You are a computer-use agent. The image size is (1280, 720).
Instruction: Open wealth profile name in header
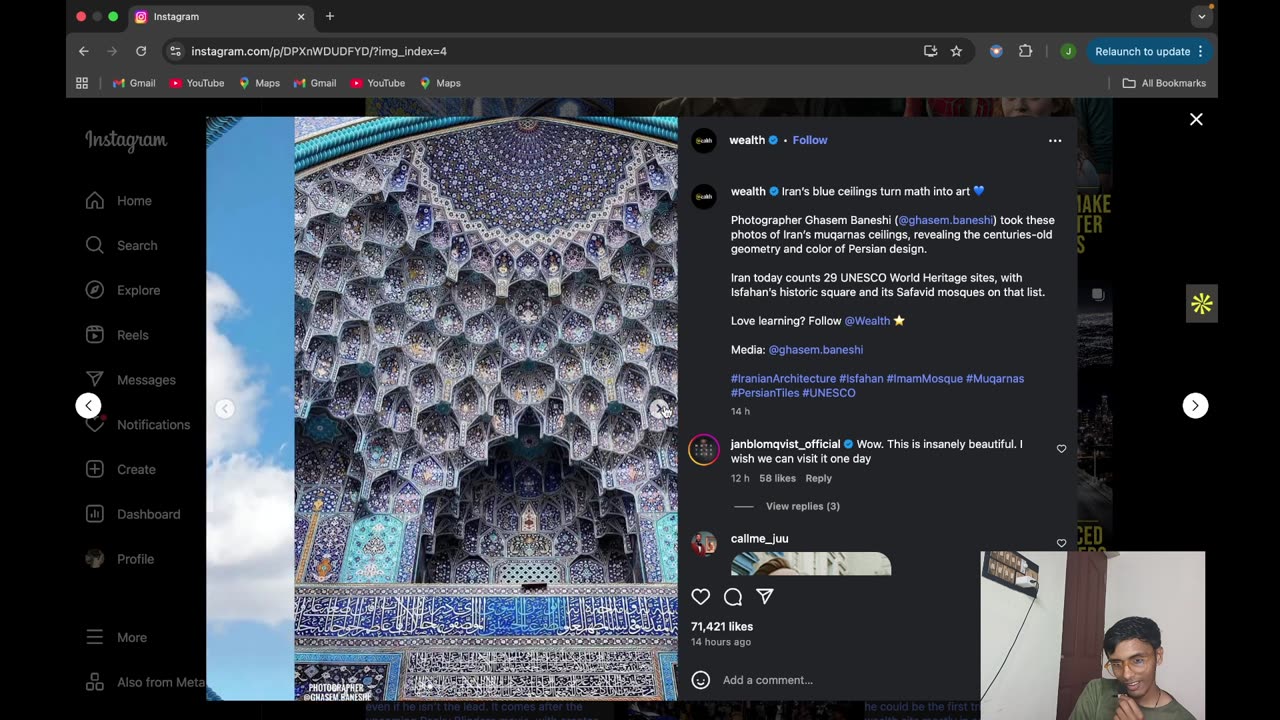point(747,141)
